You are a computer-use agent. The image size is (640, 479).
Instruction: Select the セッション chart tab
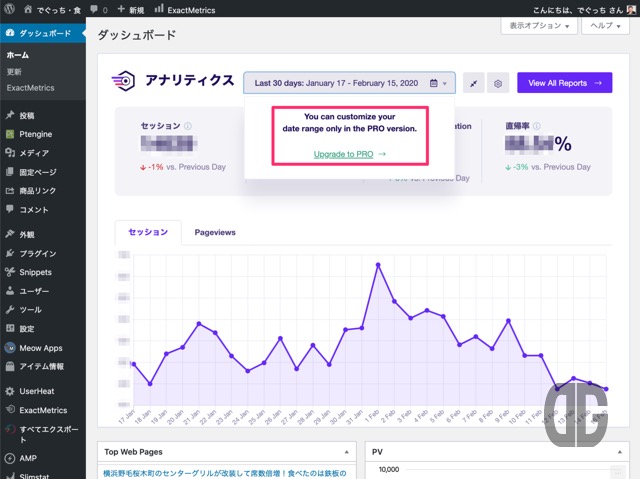point(148,232)
